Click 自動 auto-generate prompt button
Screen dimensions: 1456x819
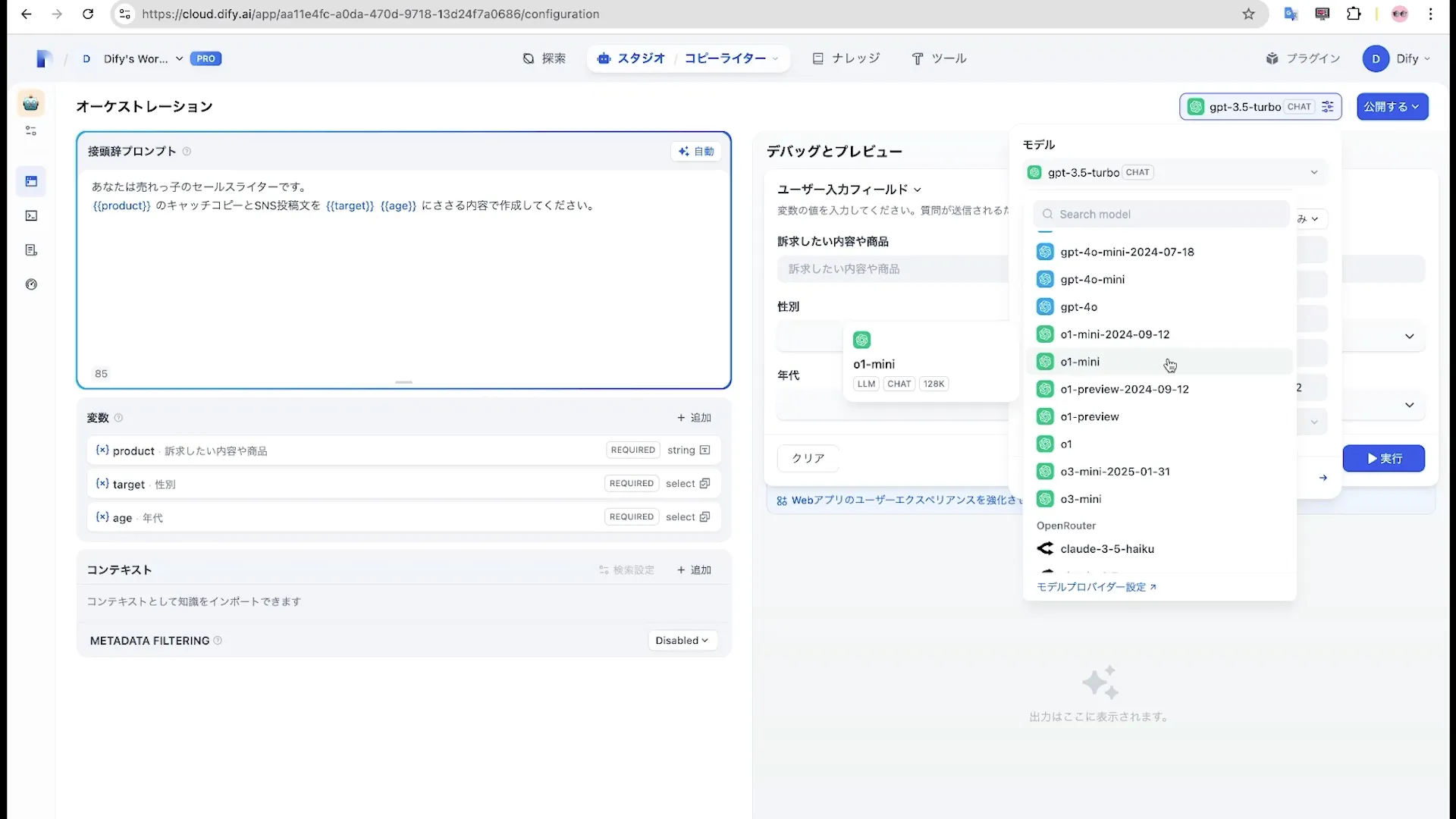click(696, 152)
